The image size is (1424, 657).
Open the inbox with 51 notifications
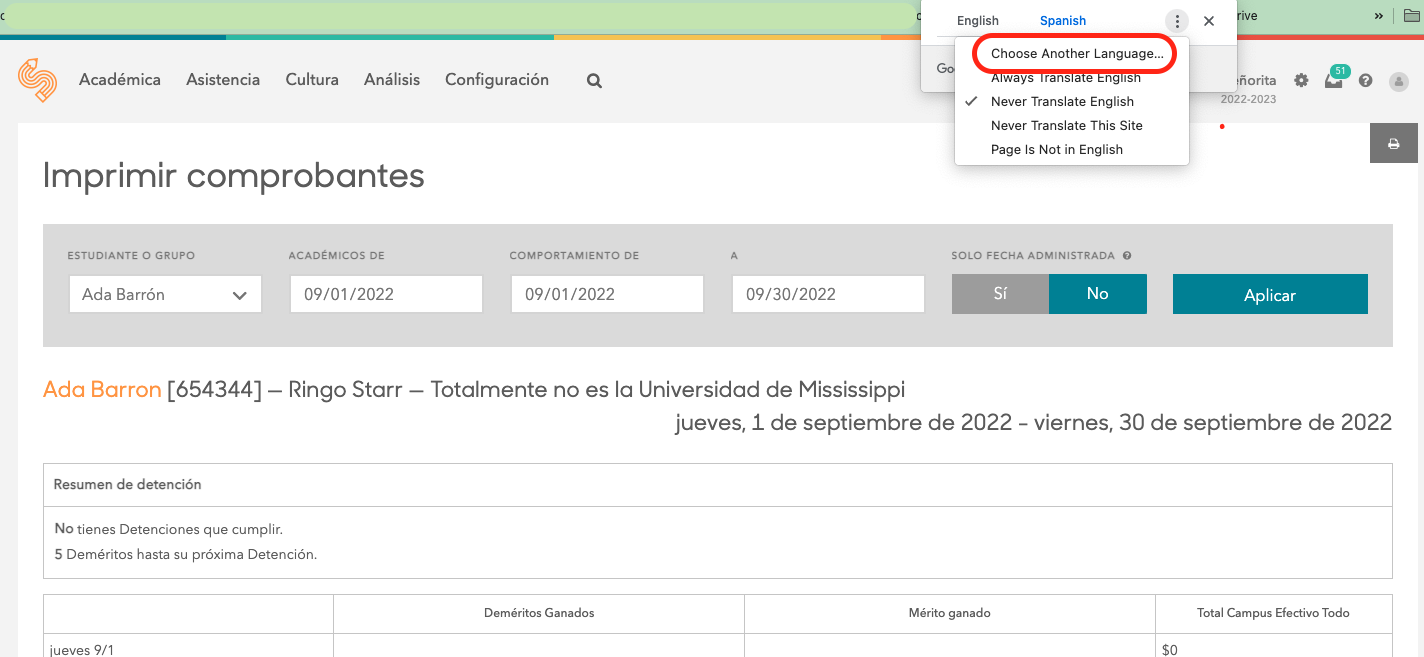click(1333, 81)
